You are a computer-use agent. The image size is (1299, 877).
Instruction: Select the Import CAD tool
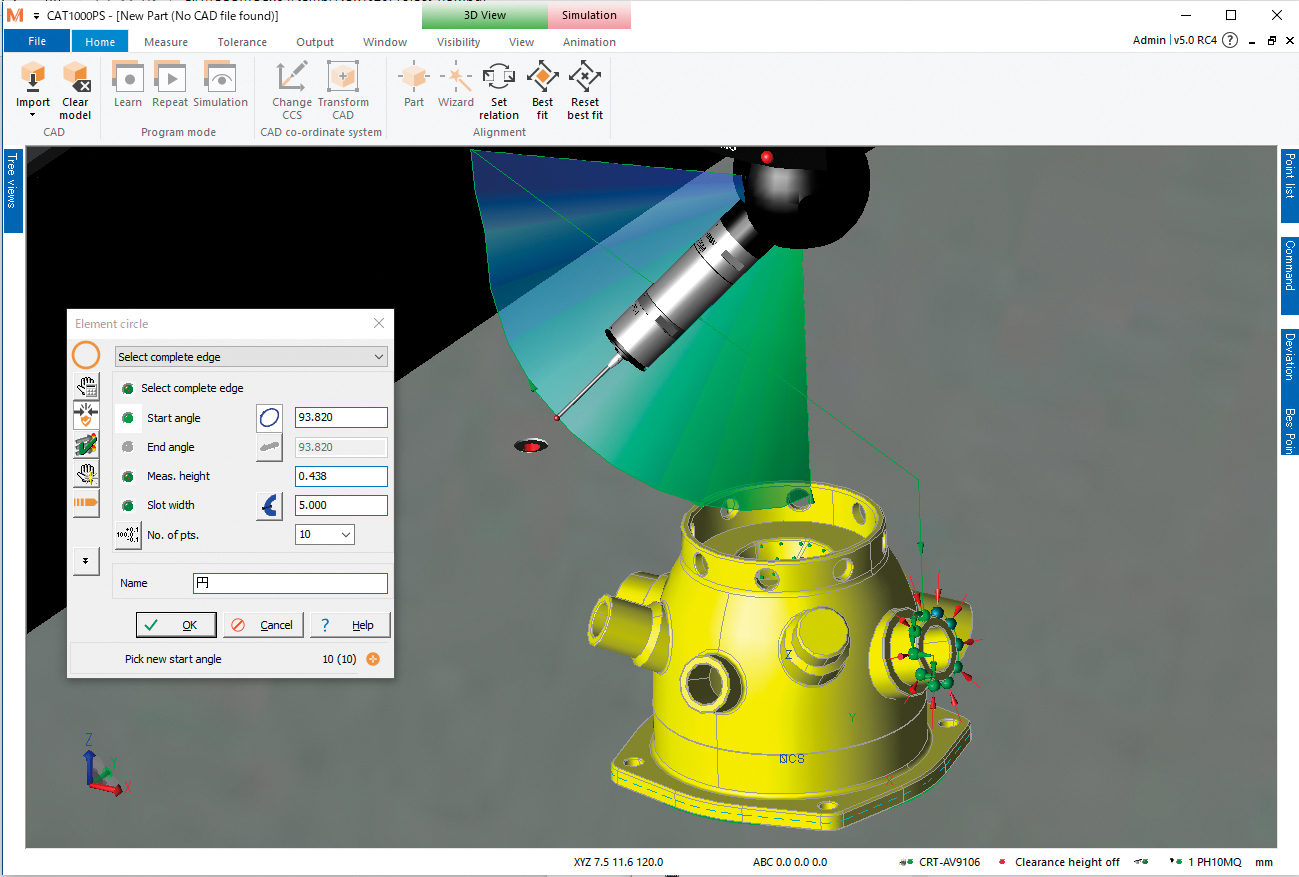point(33,89)
